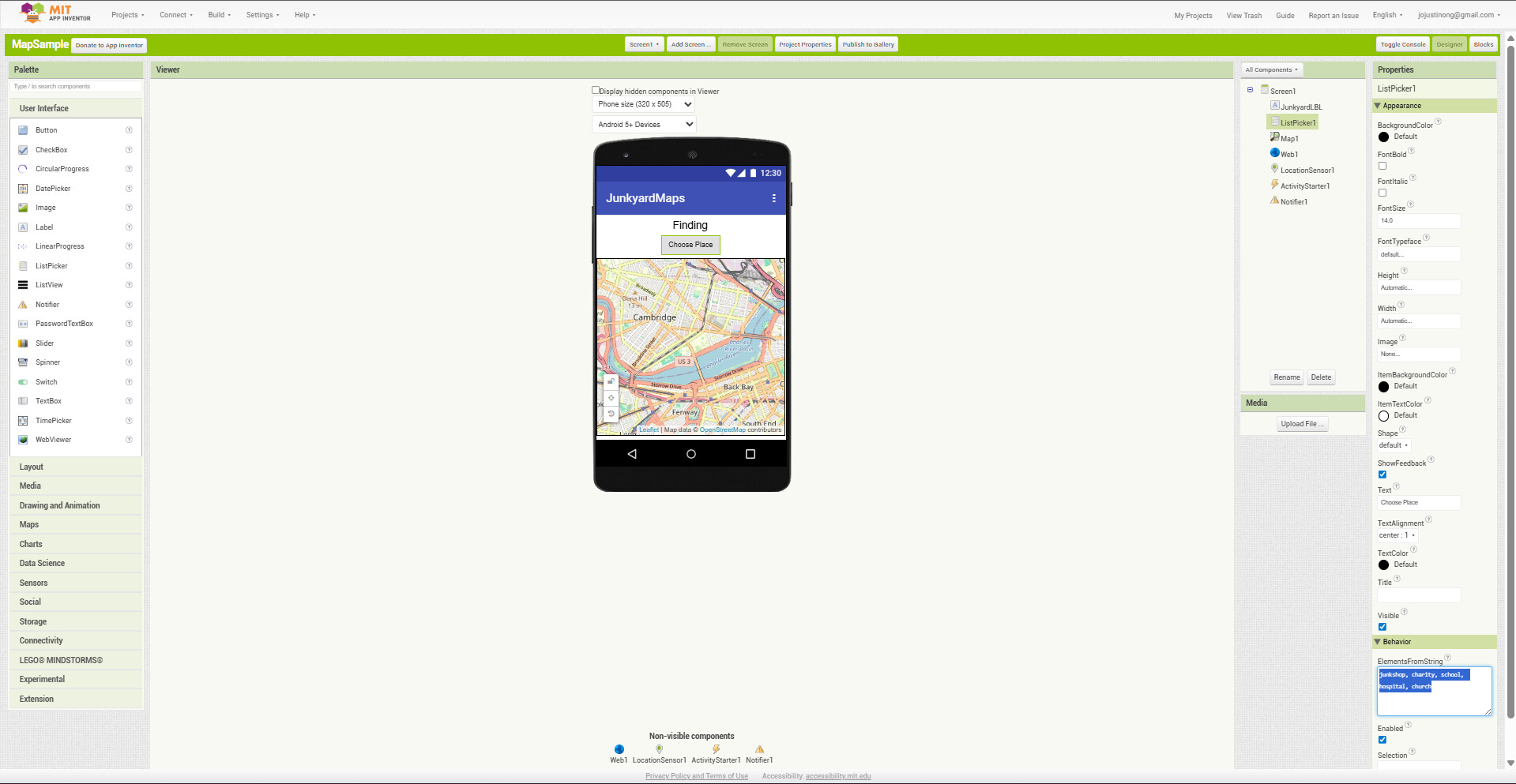Click the Publish to Gallery button
The height and width of the screenshot is (784, 1516).
[x=868, y=45]
